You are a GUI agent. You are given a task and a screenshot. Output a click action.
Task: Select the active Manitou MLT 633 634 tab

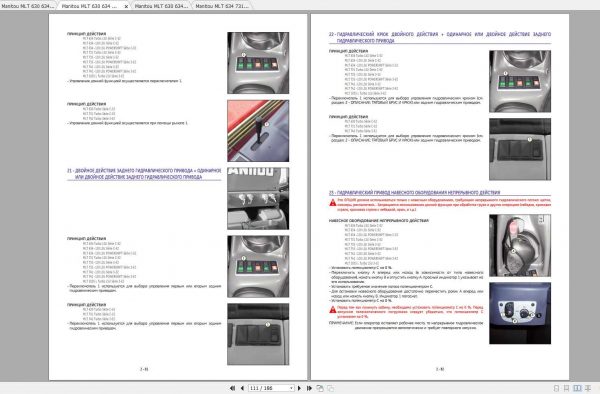tap(94, 6)
